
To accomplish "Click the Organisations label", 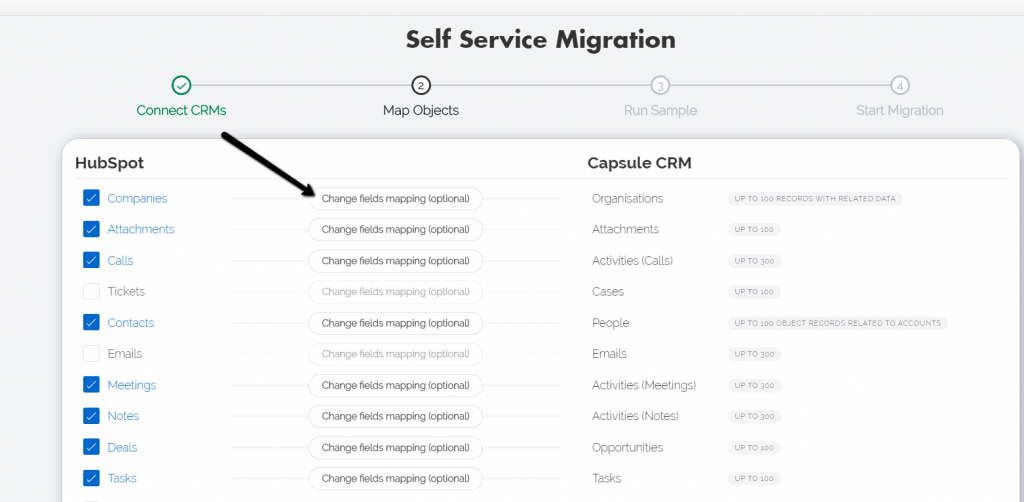I will click(628, 198).
